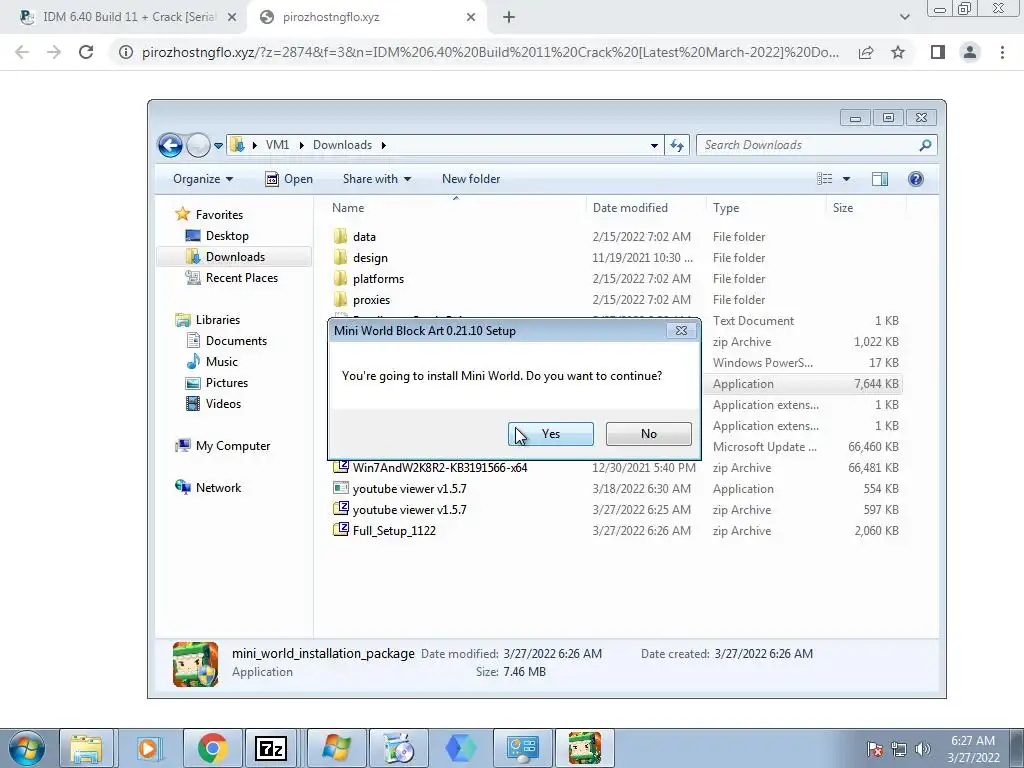Click the site information icon in address bar
The image size is (1024, 768).
pos(125,52)
